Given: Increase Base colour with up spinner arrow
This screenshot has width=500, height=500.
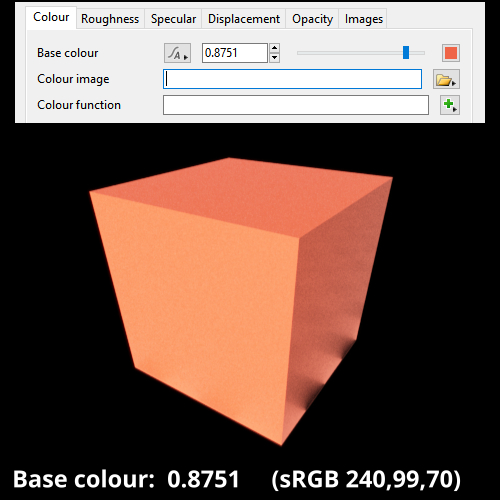Looking at the screenshot, I should tap(274, 48).
